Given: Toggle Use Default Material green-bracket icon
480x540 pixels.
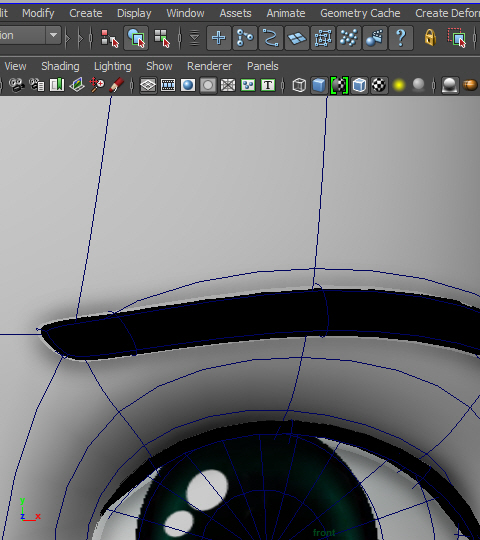Looking at the screenshot, I should pyautogui.click(x=339, y=85).
